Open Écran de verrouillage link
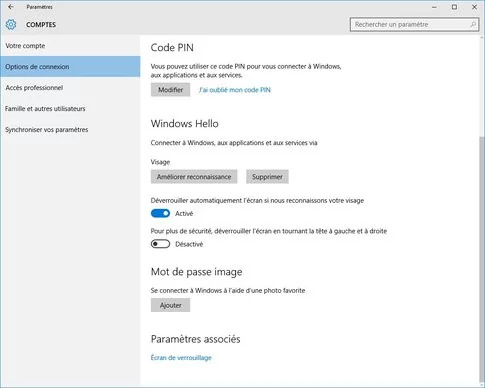The height and width of the screenshot is (388, 485). (181, 358)
